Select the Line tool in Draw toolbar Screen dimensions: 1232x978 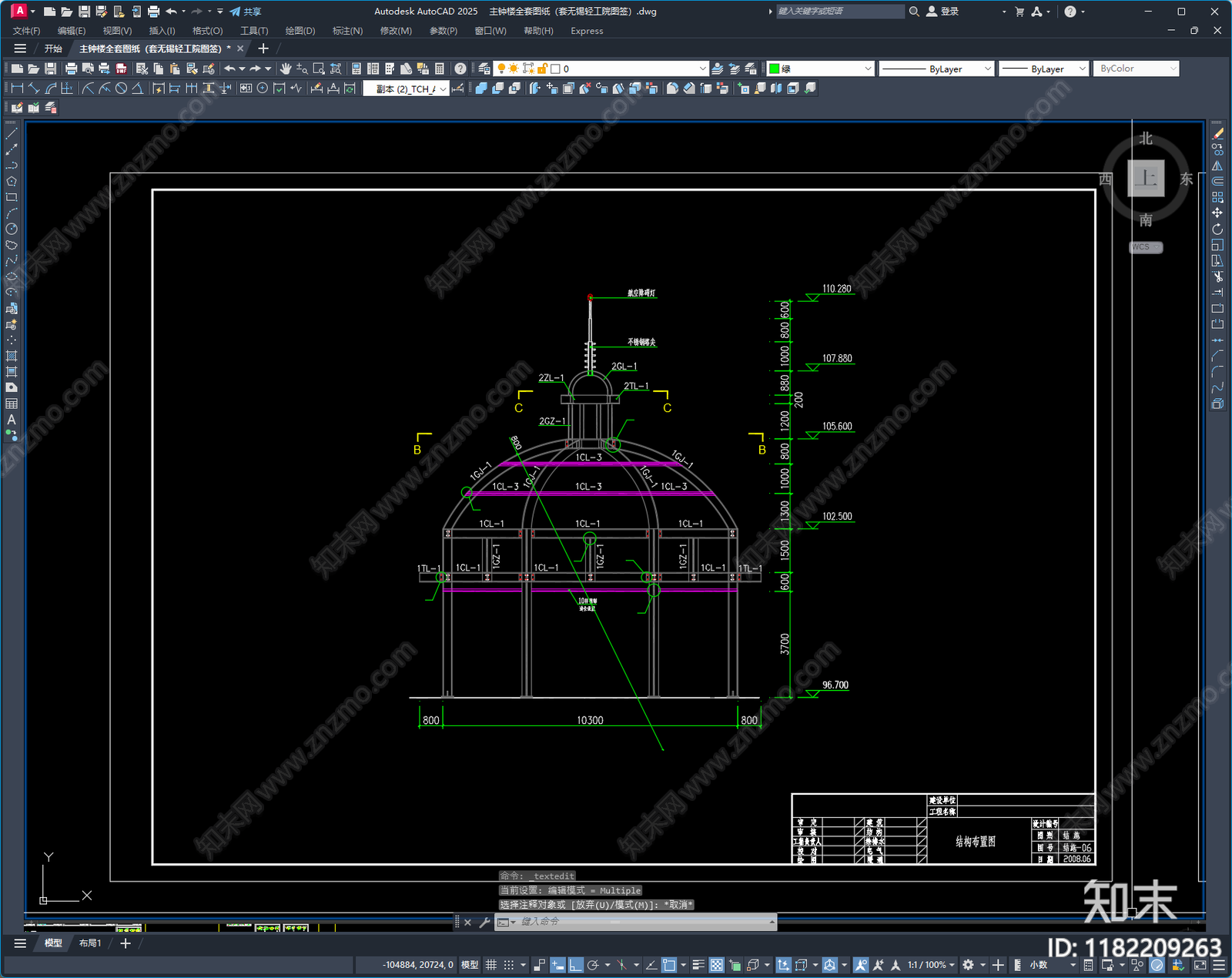(x=11, y=134)
